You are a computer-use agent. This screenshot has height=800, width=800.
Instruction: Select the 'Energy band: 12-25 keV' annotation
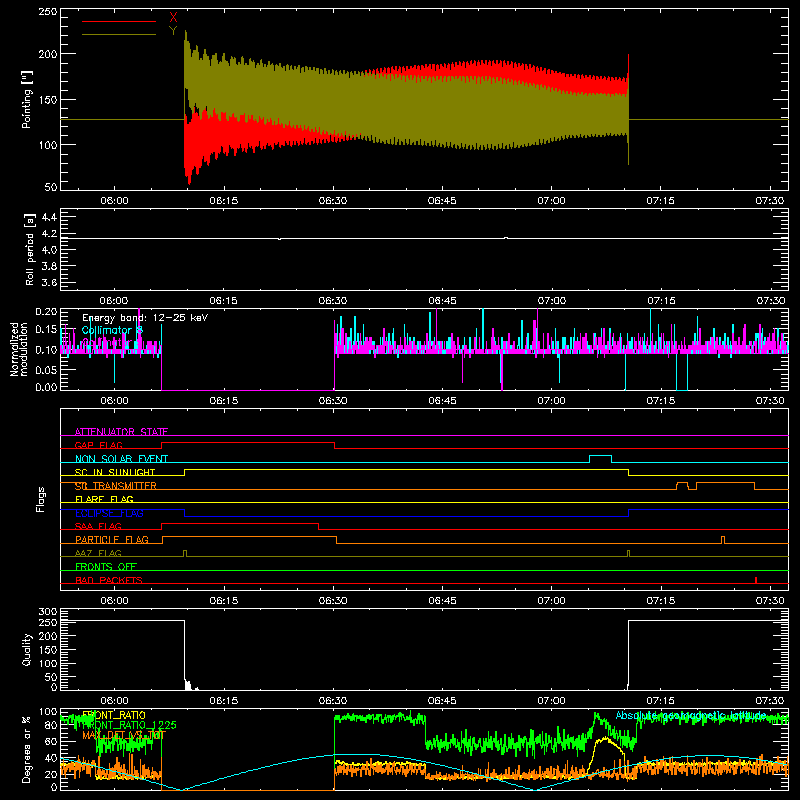coord(145,318)
